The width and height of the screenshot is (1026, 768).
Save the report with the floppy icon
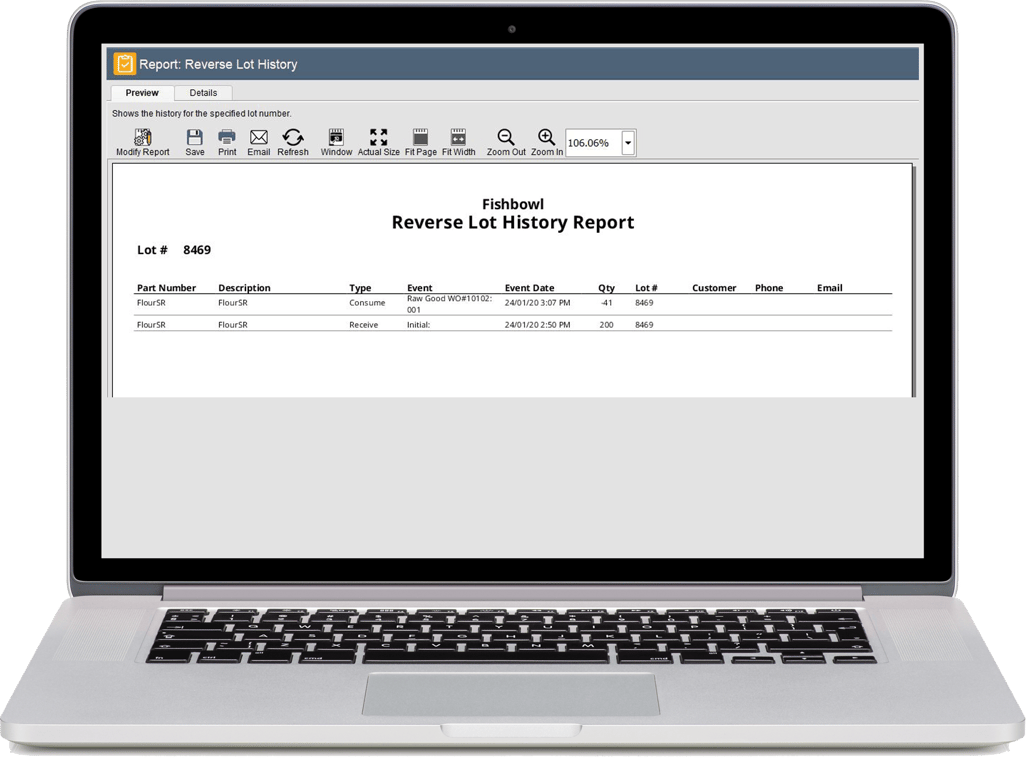coord(194,142)
